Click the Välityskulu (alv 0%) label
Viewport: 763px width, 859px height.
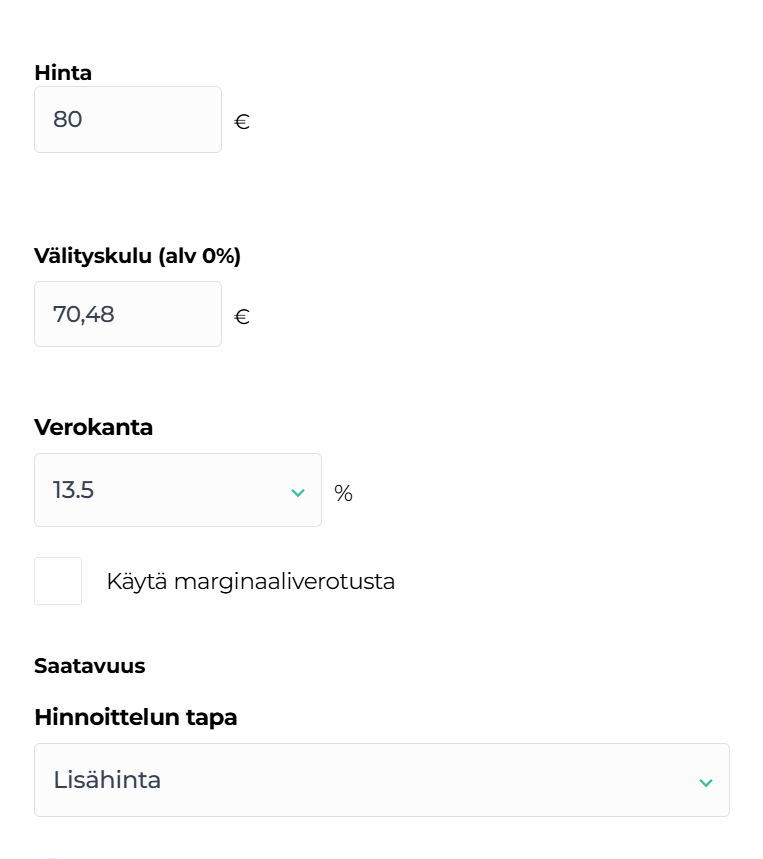137,256
